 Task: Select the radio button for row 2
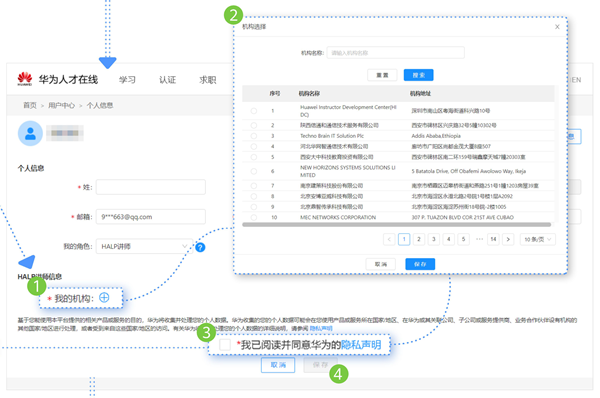coord(254,125)
